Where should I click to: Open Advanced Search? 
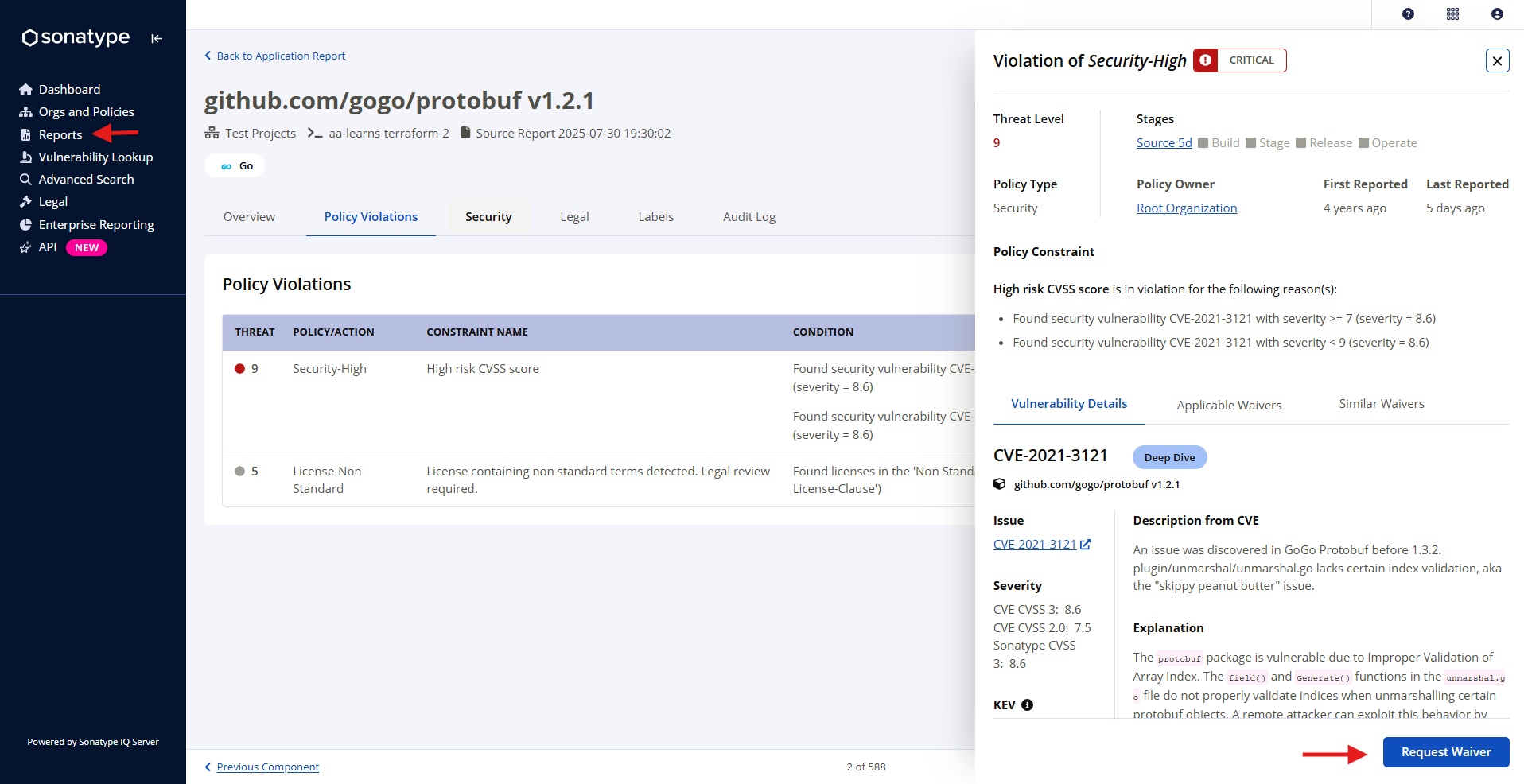click(x=86, y=180)
